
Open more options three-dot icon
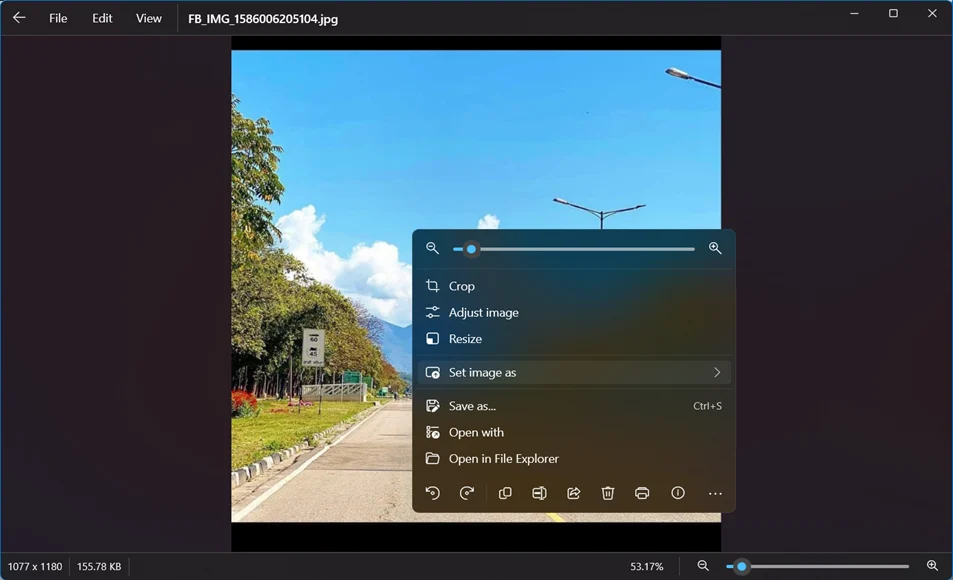[715, 494]
